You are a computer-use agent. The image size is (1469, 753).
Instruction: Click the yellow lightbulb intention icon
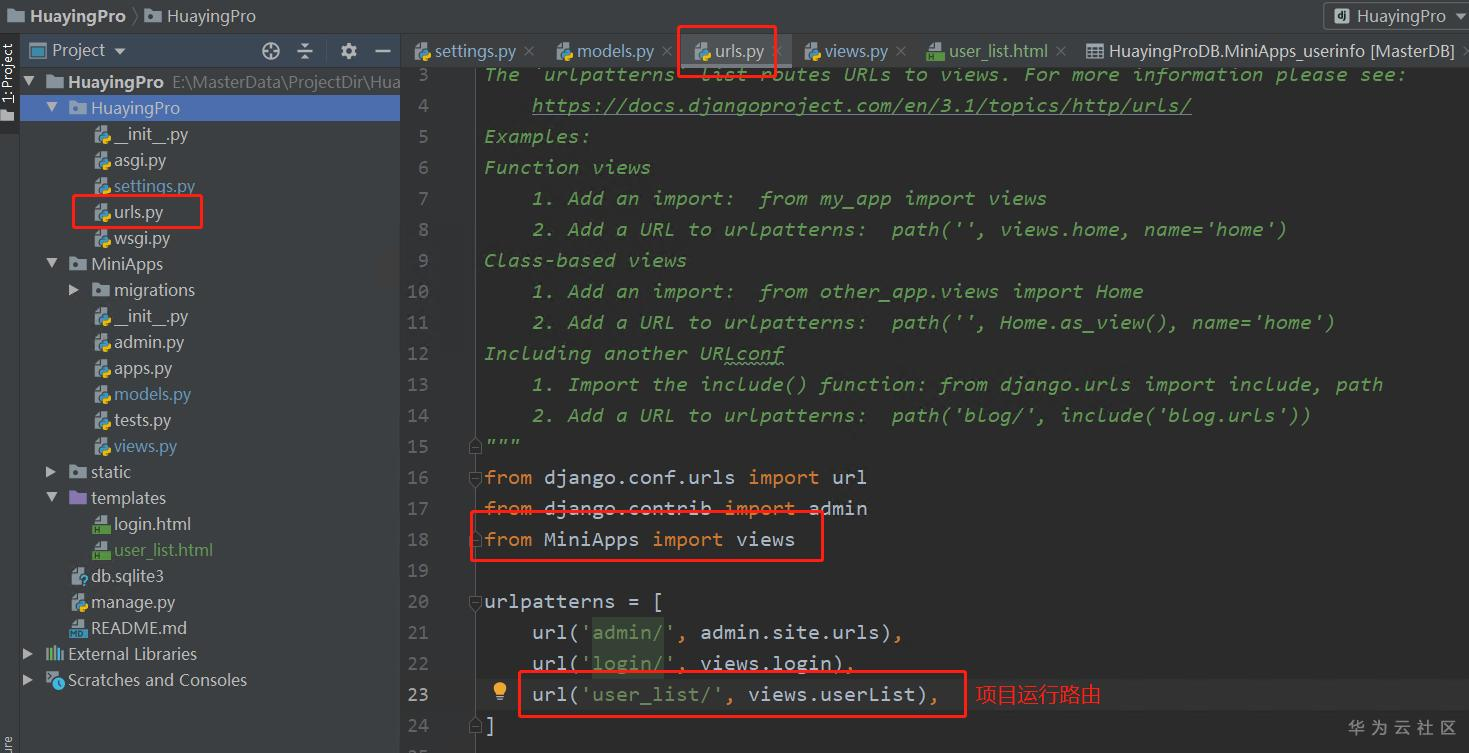click(x=500, y=692)
